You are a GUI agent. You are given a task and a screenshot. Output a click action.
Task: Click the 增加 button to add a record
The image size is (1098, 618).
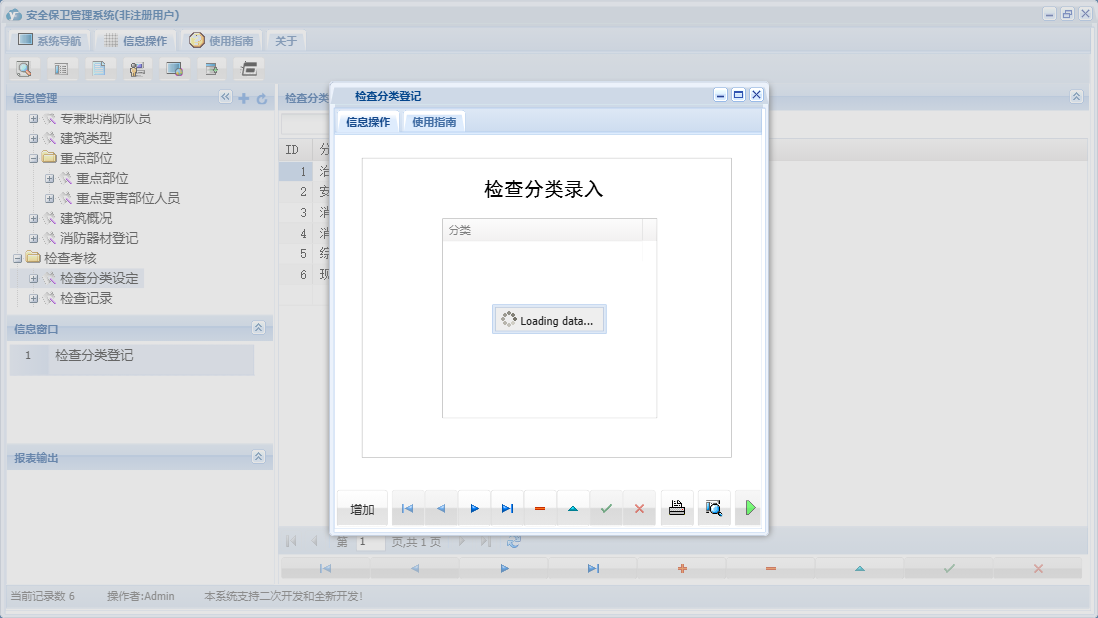click(x=361, y=508)
